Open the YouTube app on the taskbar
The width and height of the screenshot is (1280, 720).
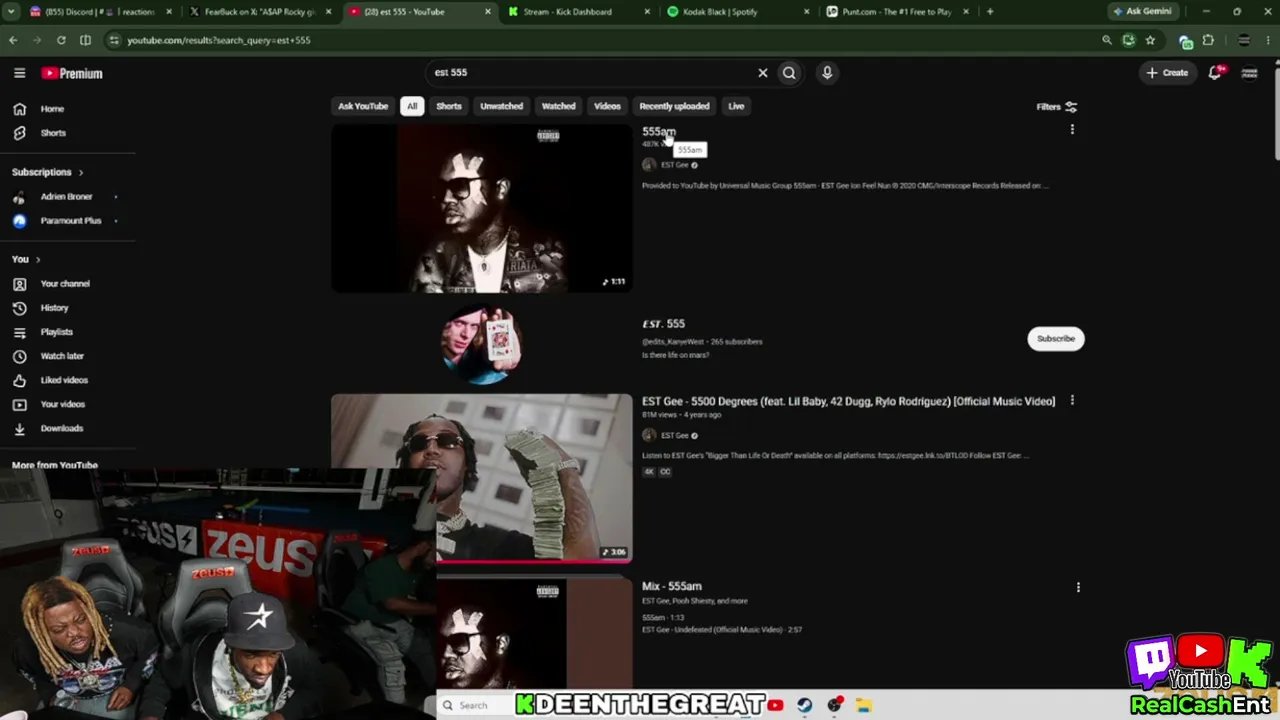pyautogui.click(x=775, y=705)
